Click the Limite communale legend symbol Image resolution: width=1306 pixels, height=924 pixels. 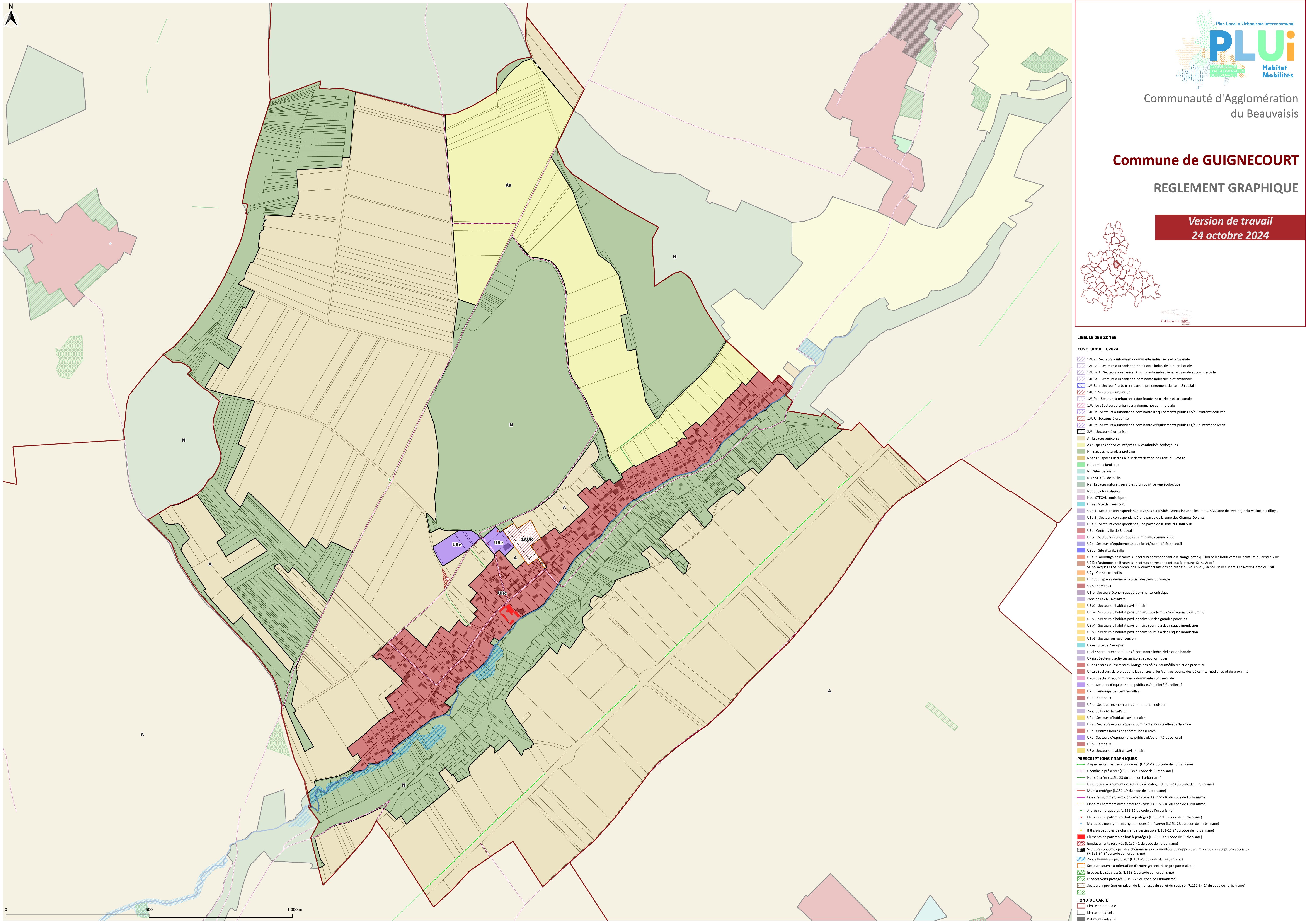[x=1081, y=906]
